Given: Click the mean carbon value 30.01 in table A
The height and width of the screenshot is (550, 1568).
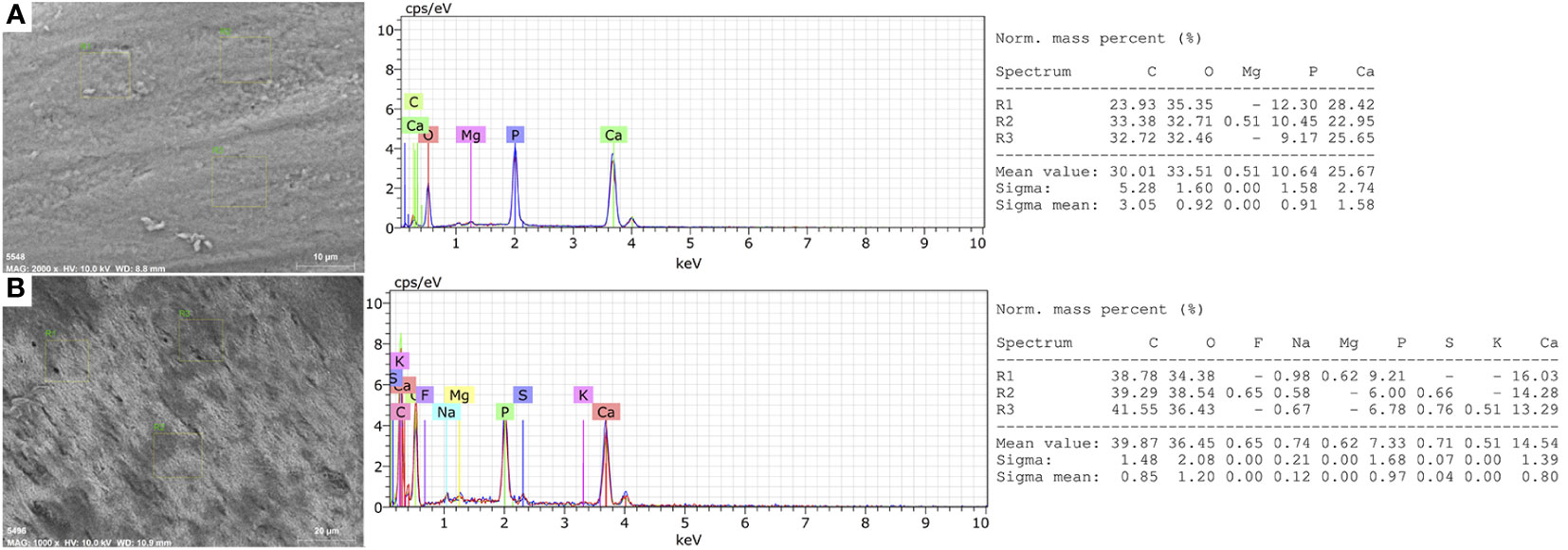Looking at the screenshot, I should point(1133,172).
